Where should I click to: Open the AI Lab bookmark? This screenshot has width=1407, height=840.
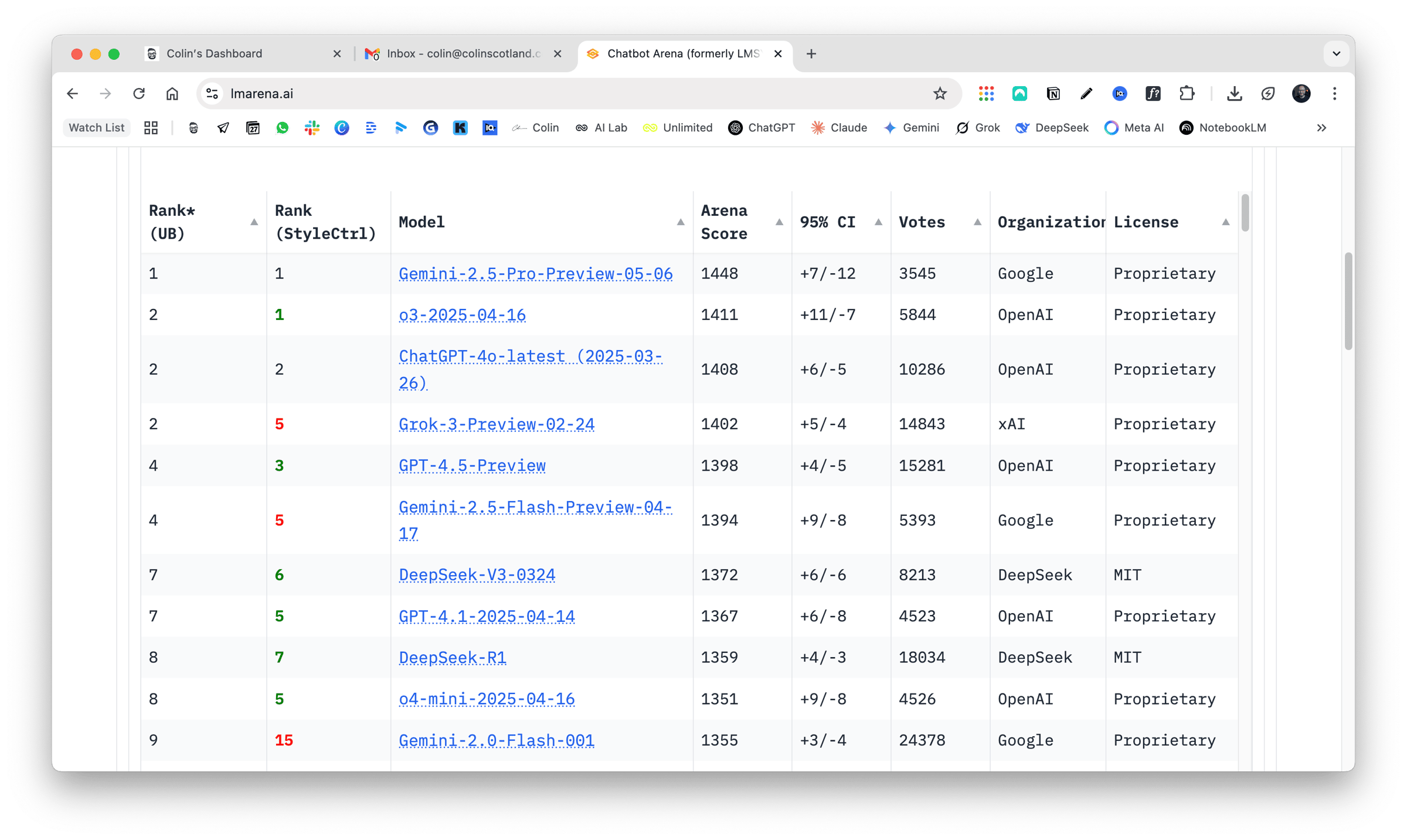pos(601,128)
